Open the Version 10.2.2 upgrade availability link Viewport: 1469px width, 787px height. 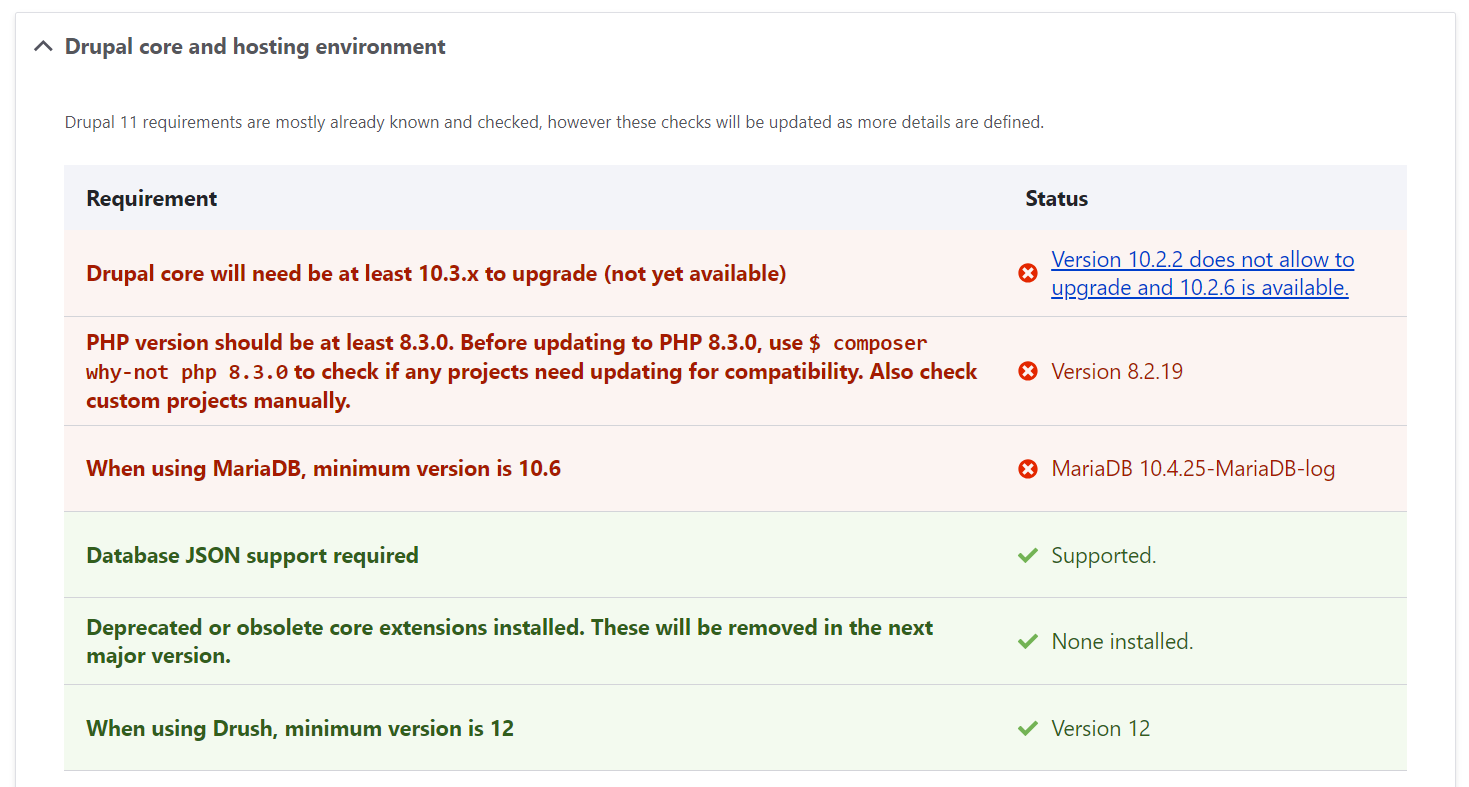[x=1202, y=273]
